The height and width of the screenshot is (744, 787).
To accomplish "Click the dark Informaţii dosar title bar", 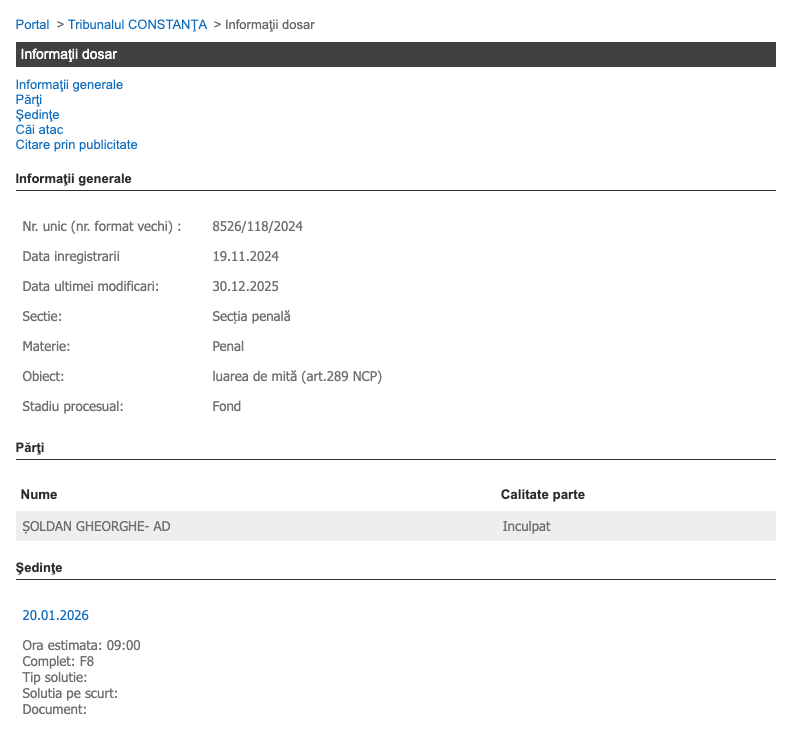I will [x=395, y=55].
